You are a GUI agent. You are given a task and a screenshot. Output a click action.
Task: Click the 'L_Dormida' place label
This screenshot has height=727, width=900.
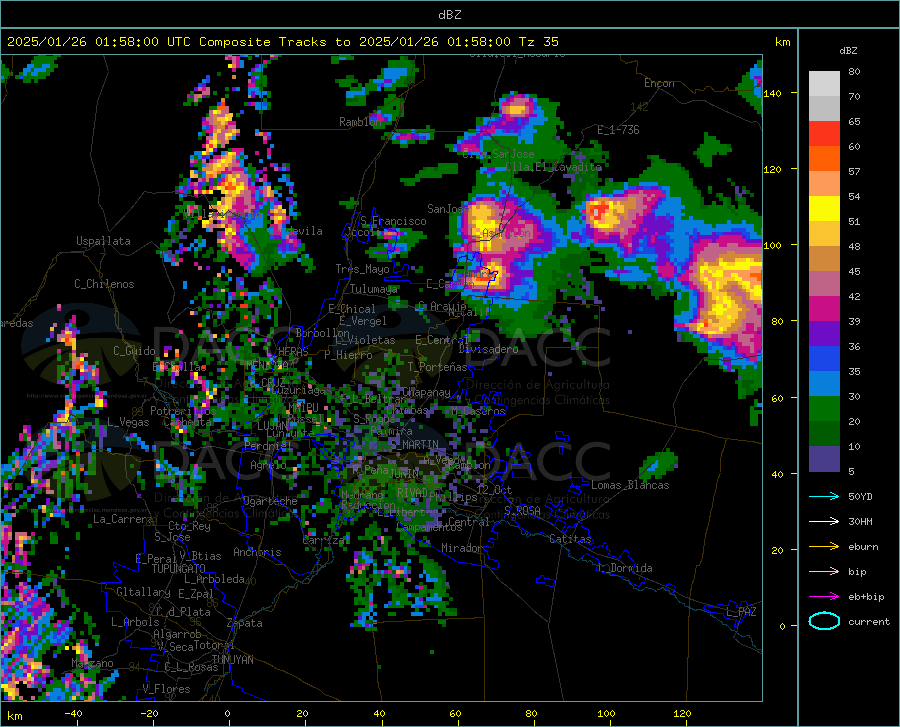(x=624, y=568)
